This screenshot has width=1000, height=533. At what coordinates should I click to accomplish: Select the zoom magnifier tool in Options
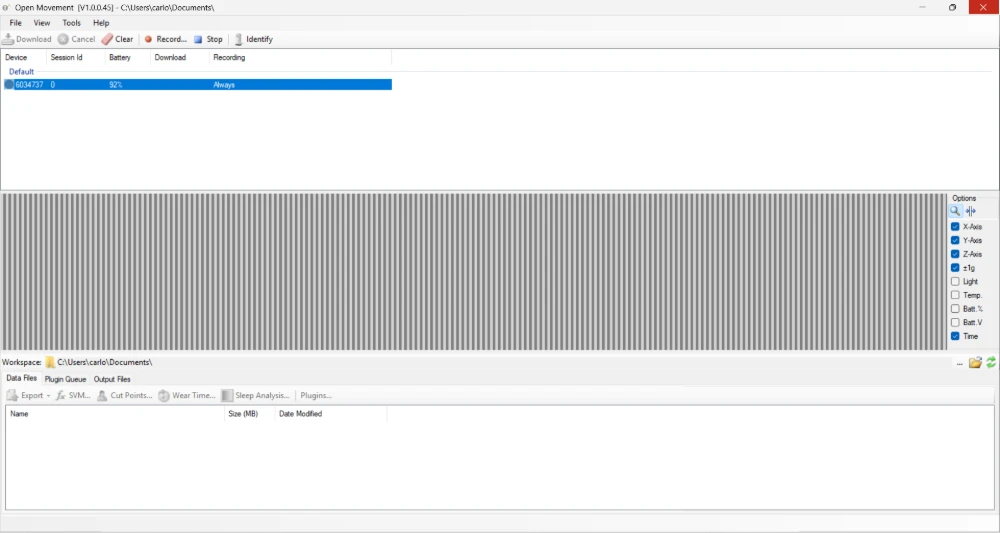955,210
